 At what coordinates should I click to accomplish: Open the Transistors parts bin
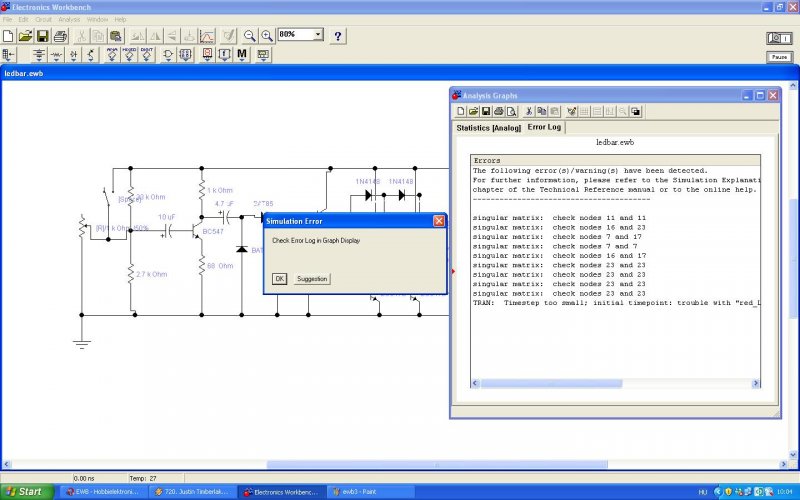(91, 55)
